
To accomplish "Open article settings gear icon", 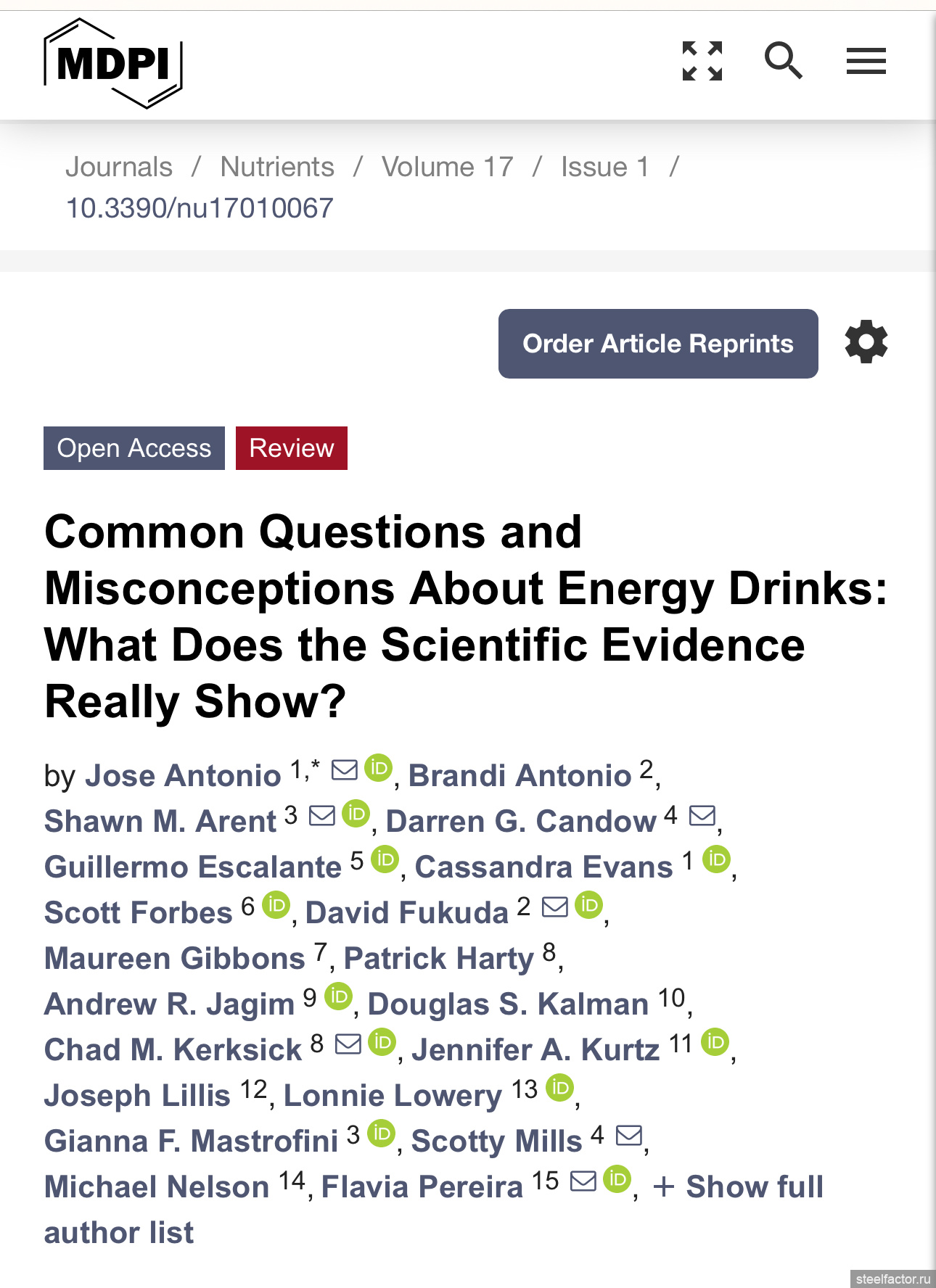I will tap(866, 342).
